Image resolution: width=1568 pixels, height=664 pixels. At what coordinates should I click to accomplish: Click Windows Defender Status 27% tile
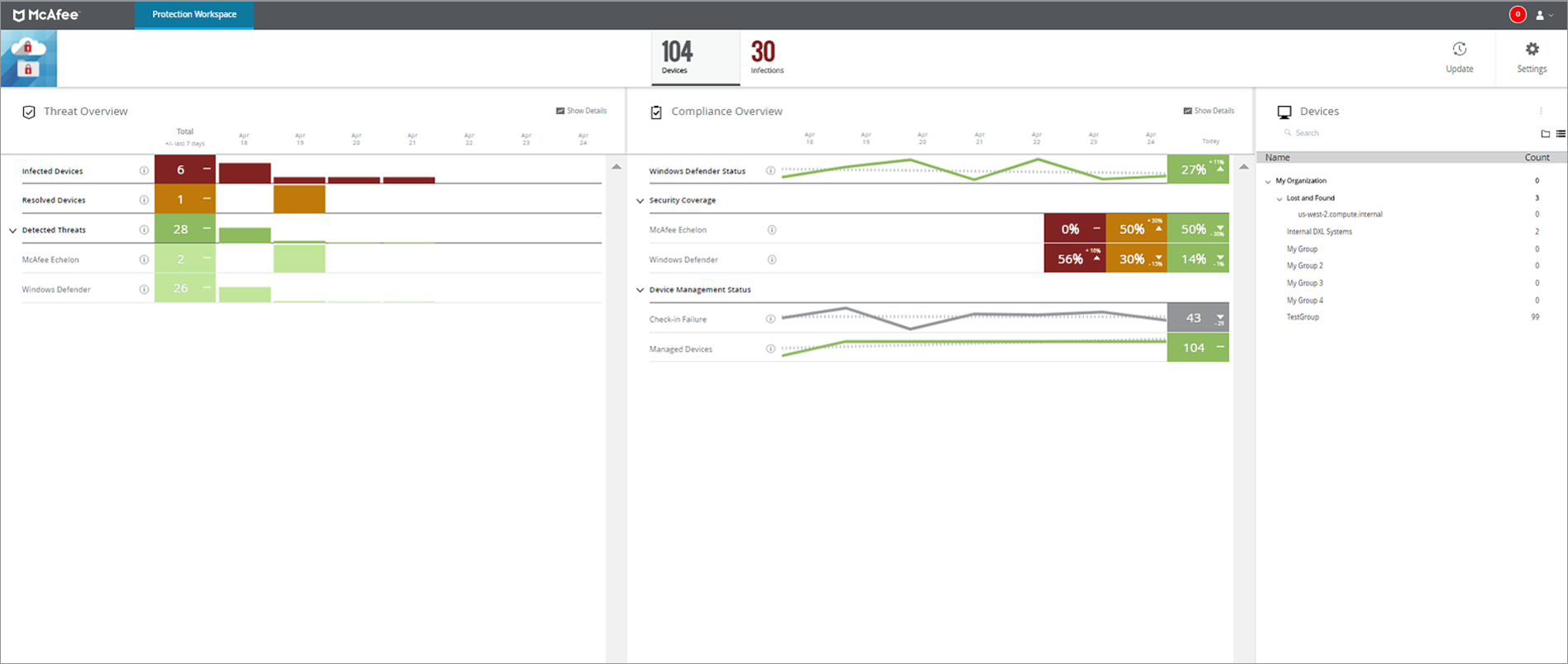click(x=1198, y=169)
